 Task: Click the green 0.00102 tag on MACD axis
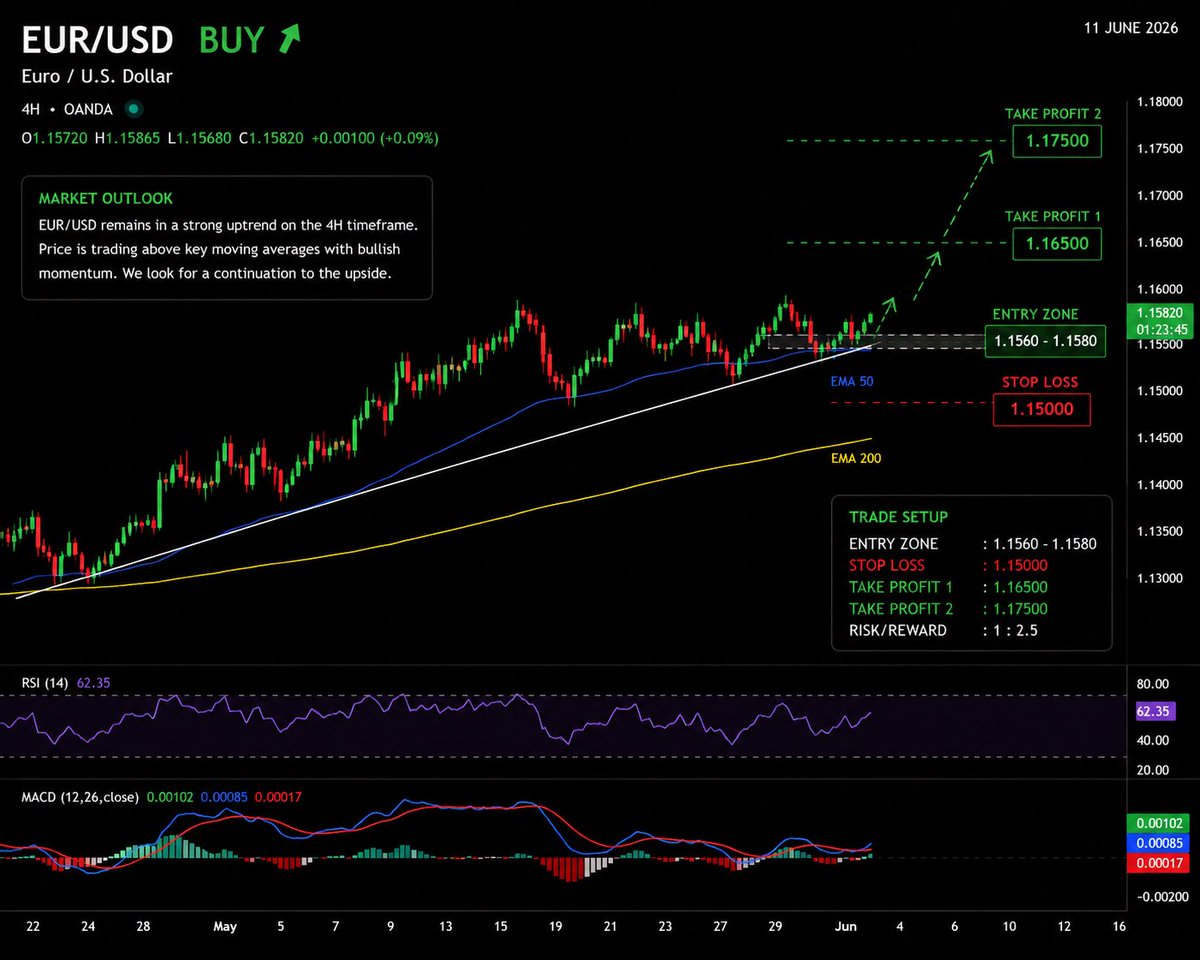pos(1158,824)
